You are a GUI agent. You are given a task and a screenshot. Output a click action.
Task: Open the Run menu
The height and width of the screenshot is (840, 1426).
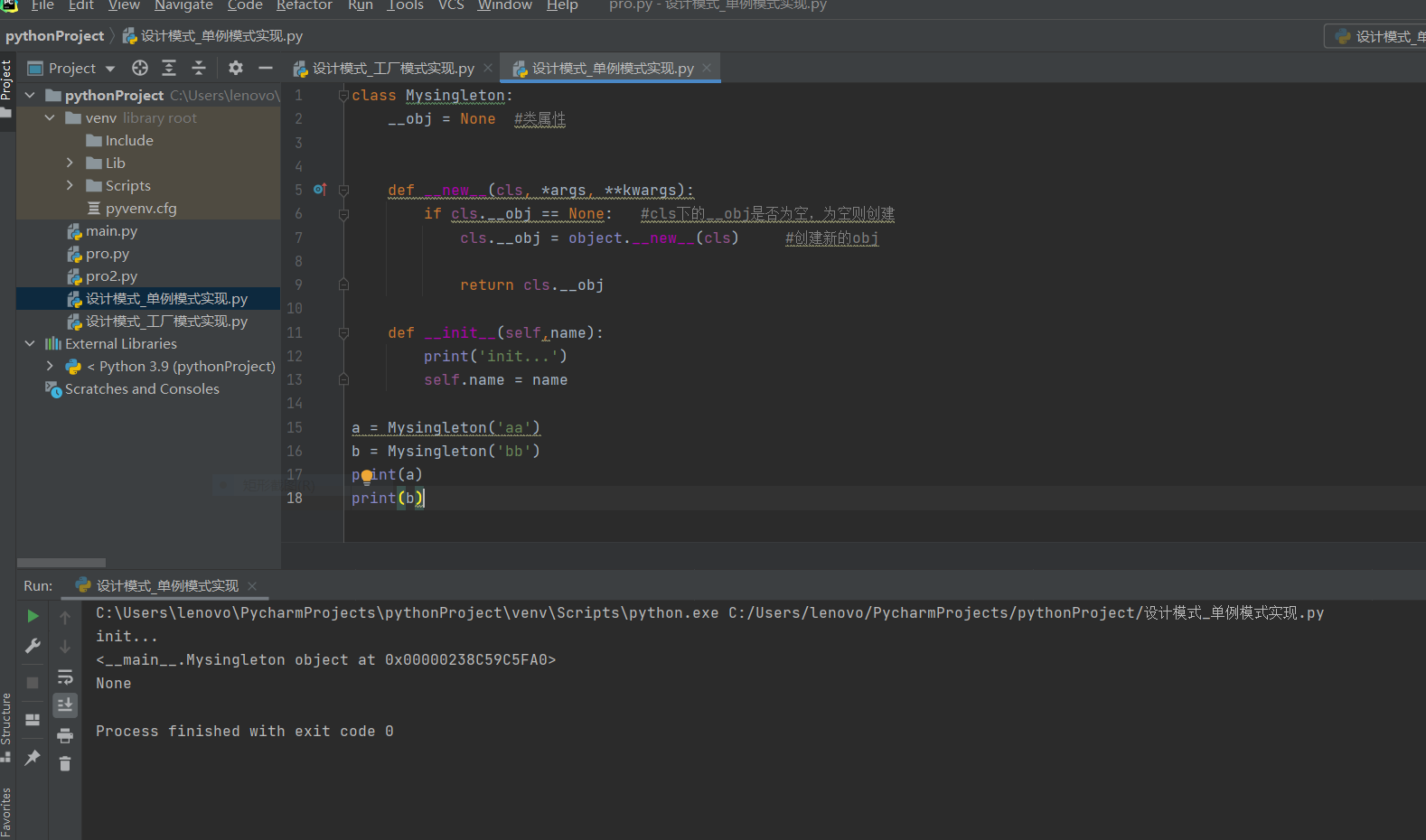point(361,5)
